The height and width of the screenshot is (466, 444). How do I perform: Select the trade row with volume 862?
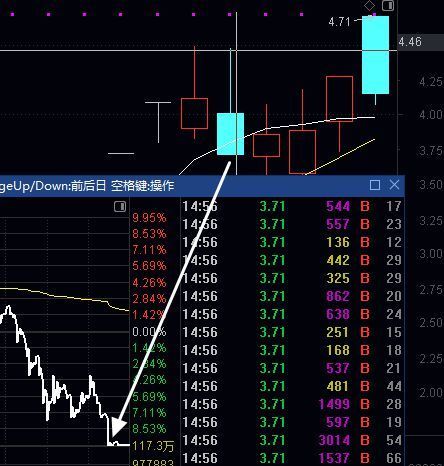tap(292, 296)
